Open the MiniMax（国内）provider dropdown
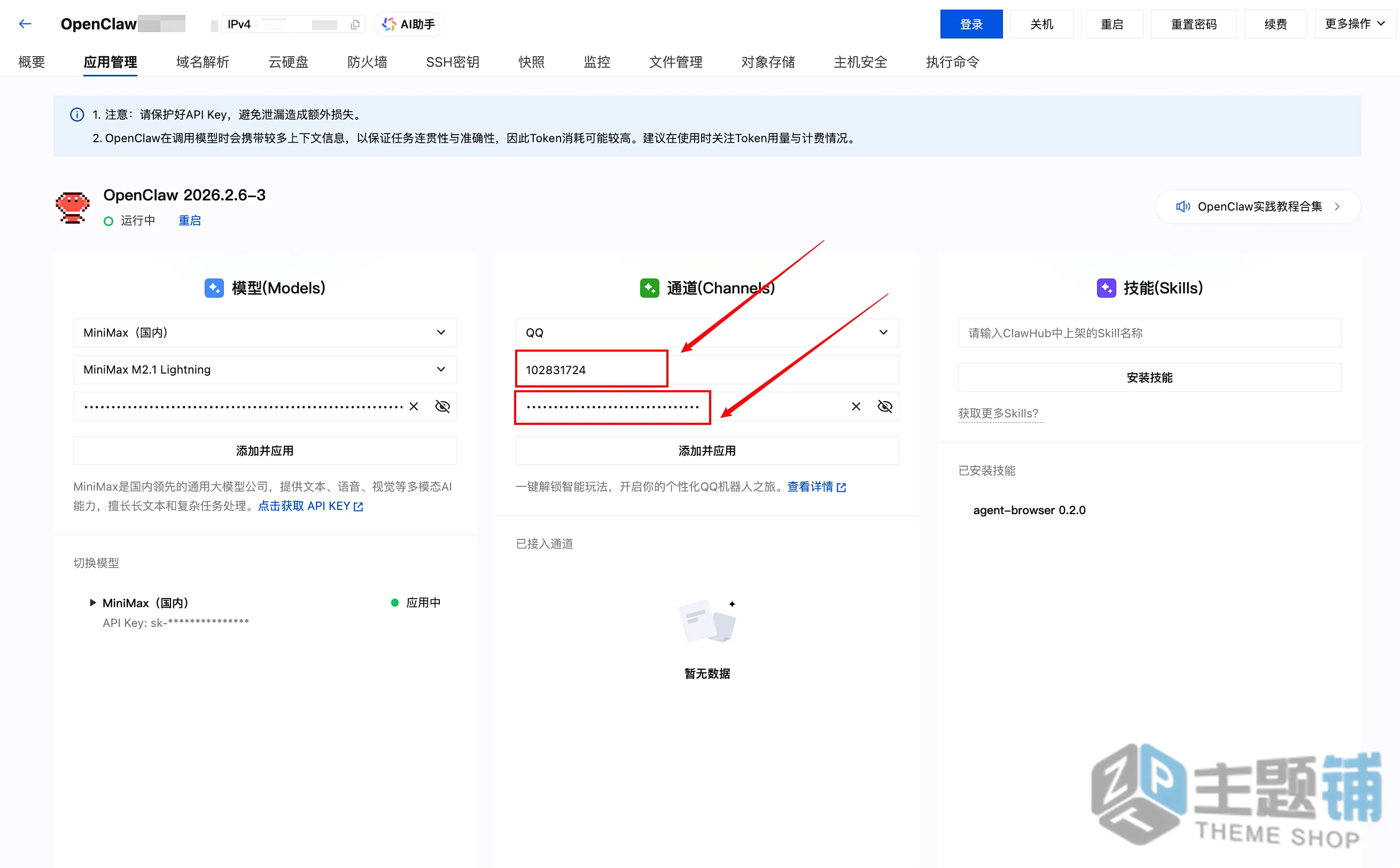This screenshot has height=868, width=1400. pyautogui.click(x=265, y=333)
